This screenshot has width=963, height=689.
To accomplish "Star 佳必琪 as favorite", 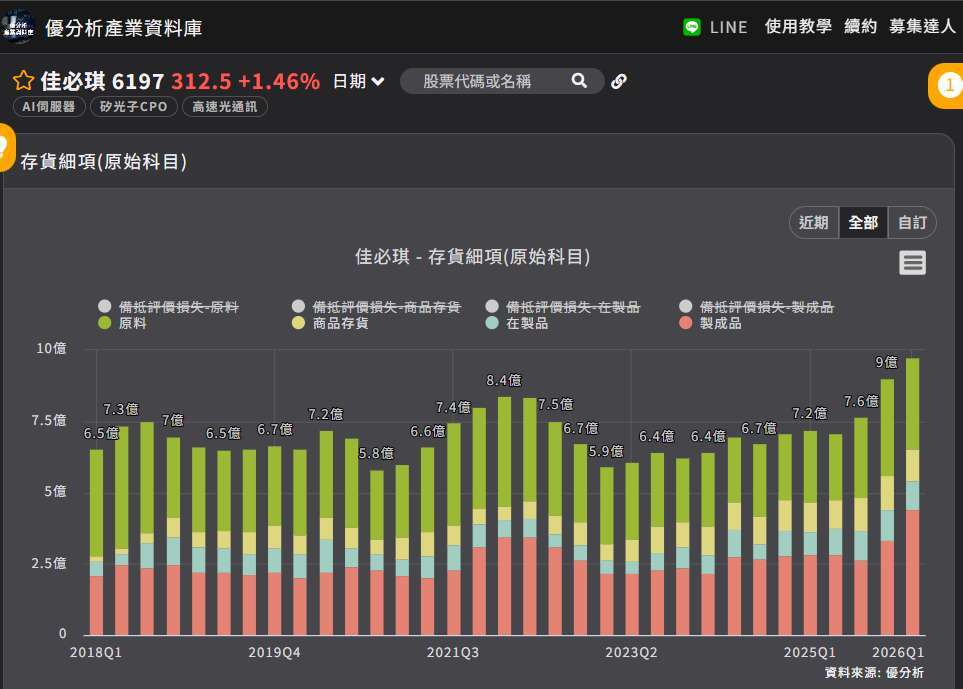I will [24, 80].
